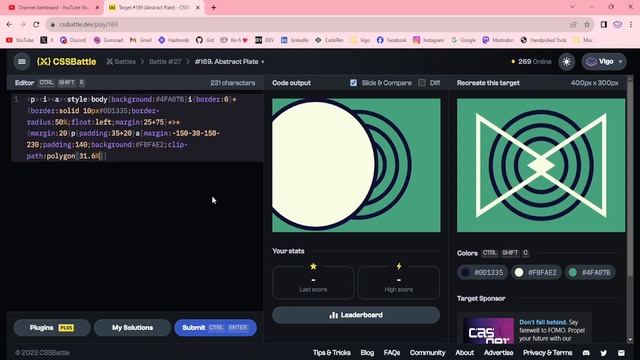Open the Hashnode bookmark
This screenshot has width=640, height=360.
click(x=173, y=40)
